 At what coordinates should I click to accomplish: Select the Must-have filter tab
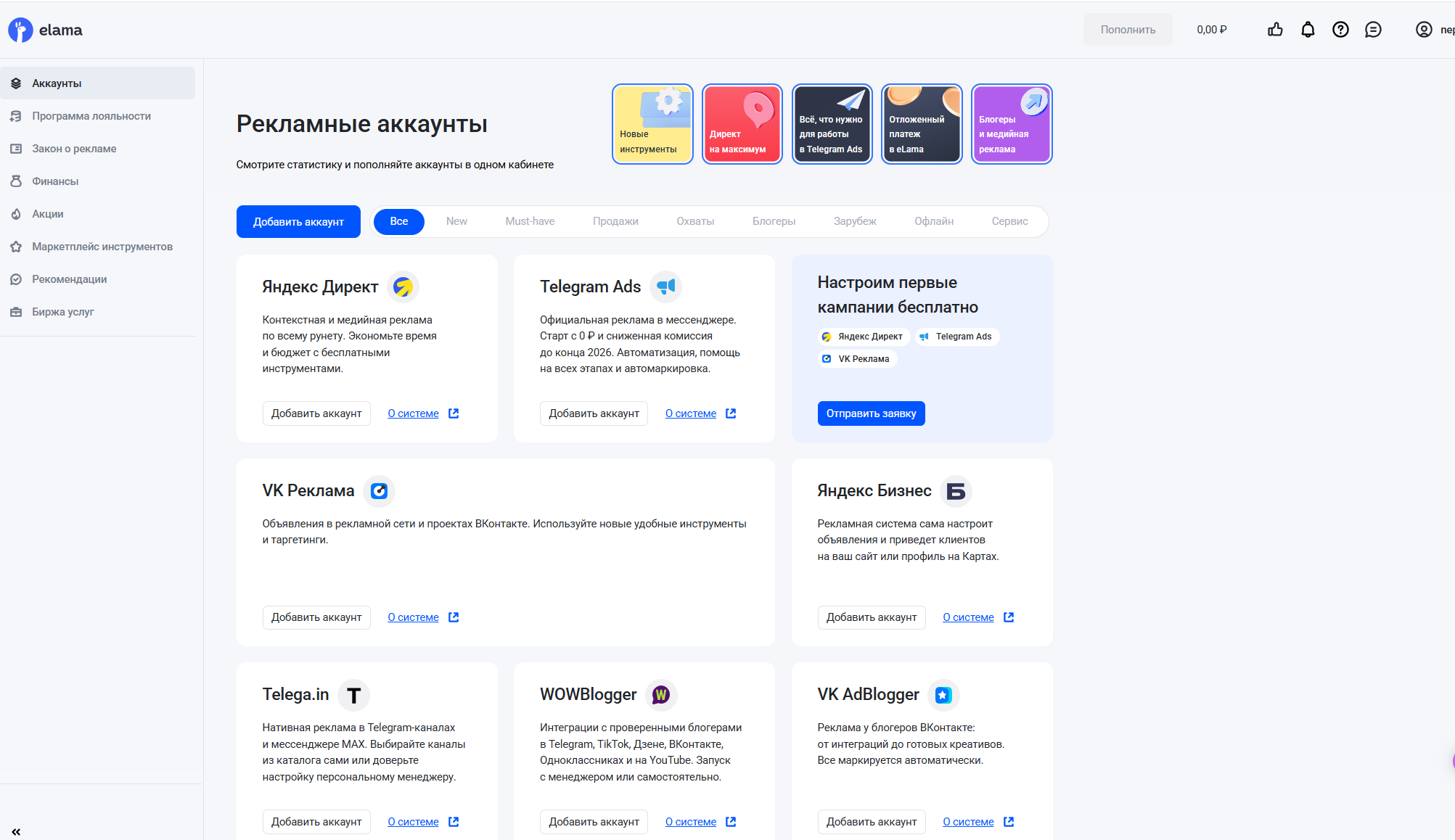point(530,221)
